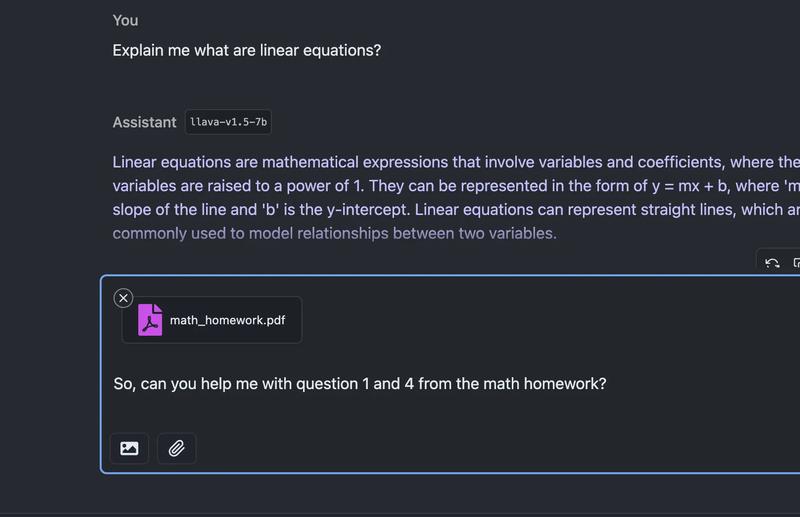Open the math_homework.pdf filename label
Viewport: 800px width, 517px height.
pyautogui.click(x=228, y=320)
